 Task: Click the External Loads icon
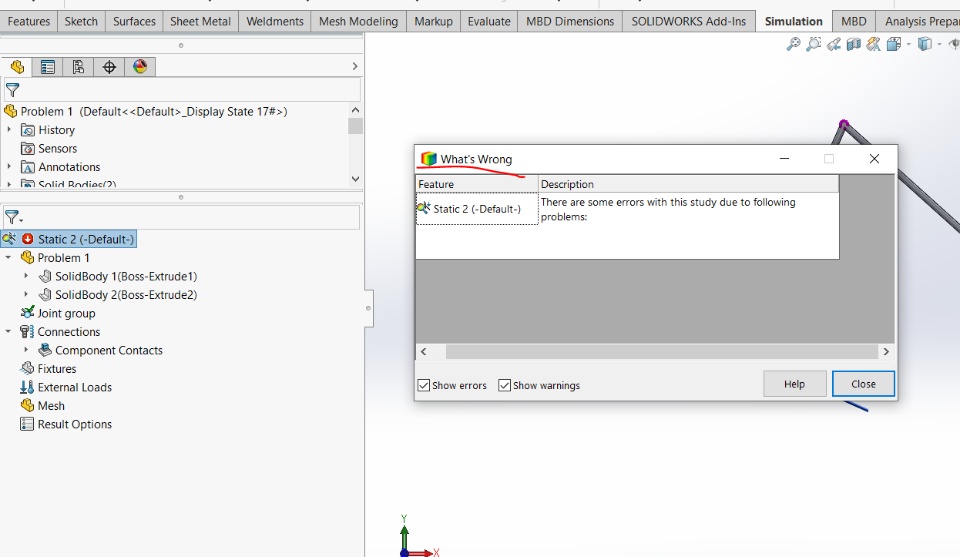click(27, 387)
